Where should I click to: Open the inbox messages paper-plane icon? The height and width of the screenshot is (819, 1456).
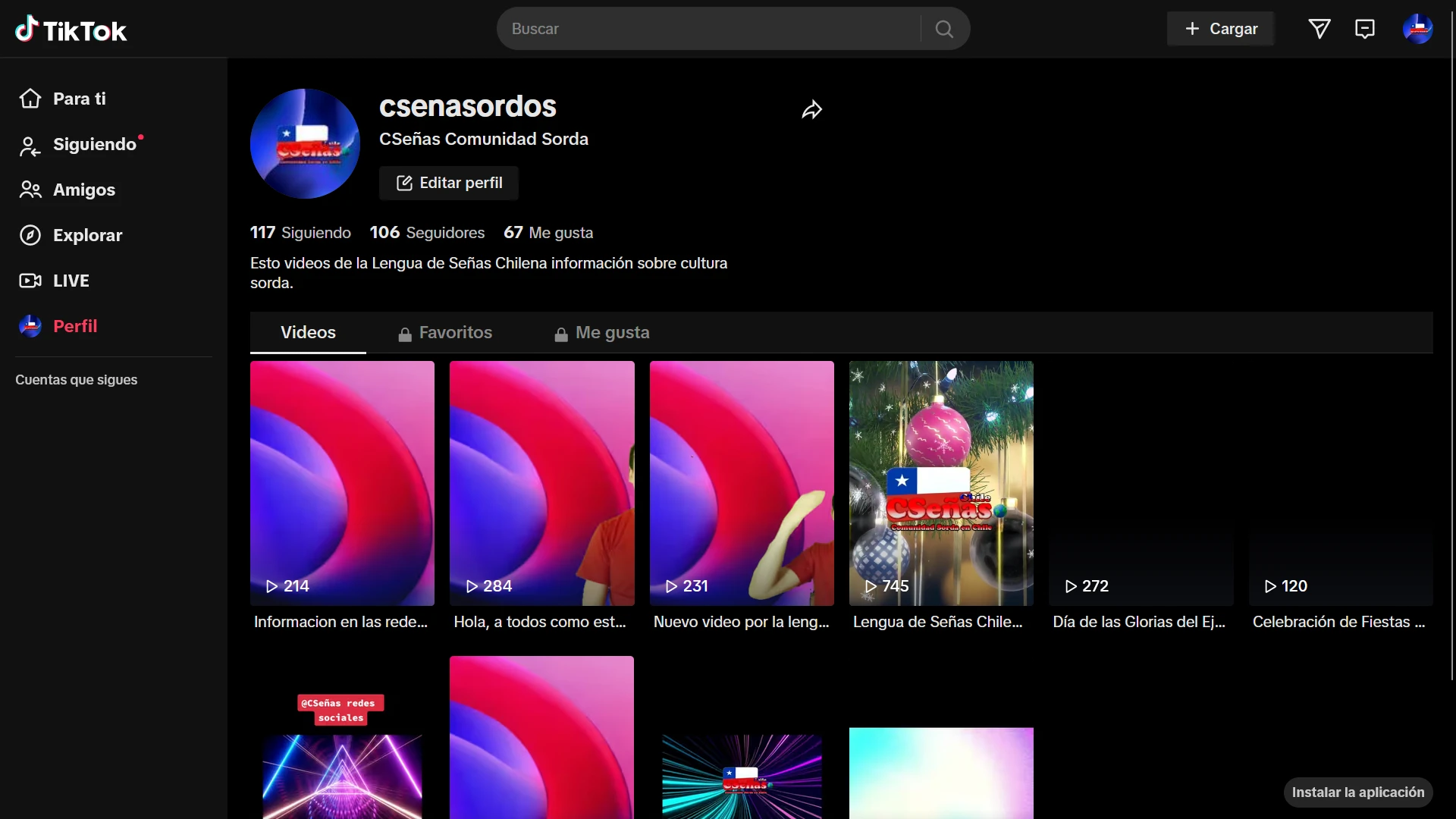tap(1319, 29)
